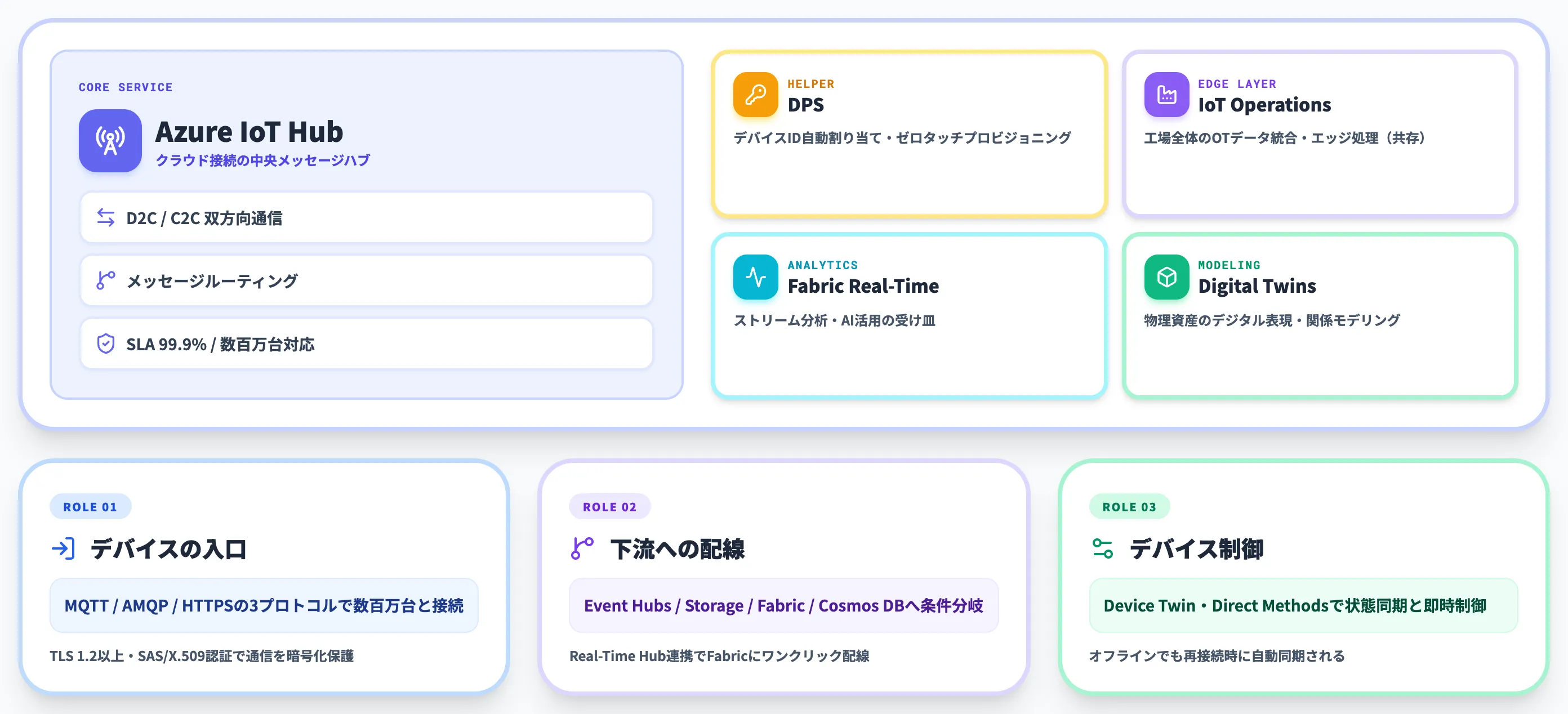Click the デバイスID自動割り当て description text
Viewport: 1568px width, 714px height.
point(902,138)
